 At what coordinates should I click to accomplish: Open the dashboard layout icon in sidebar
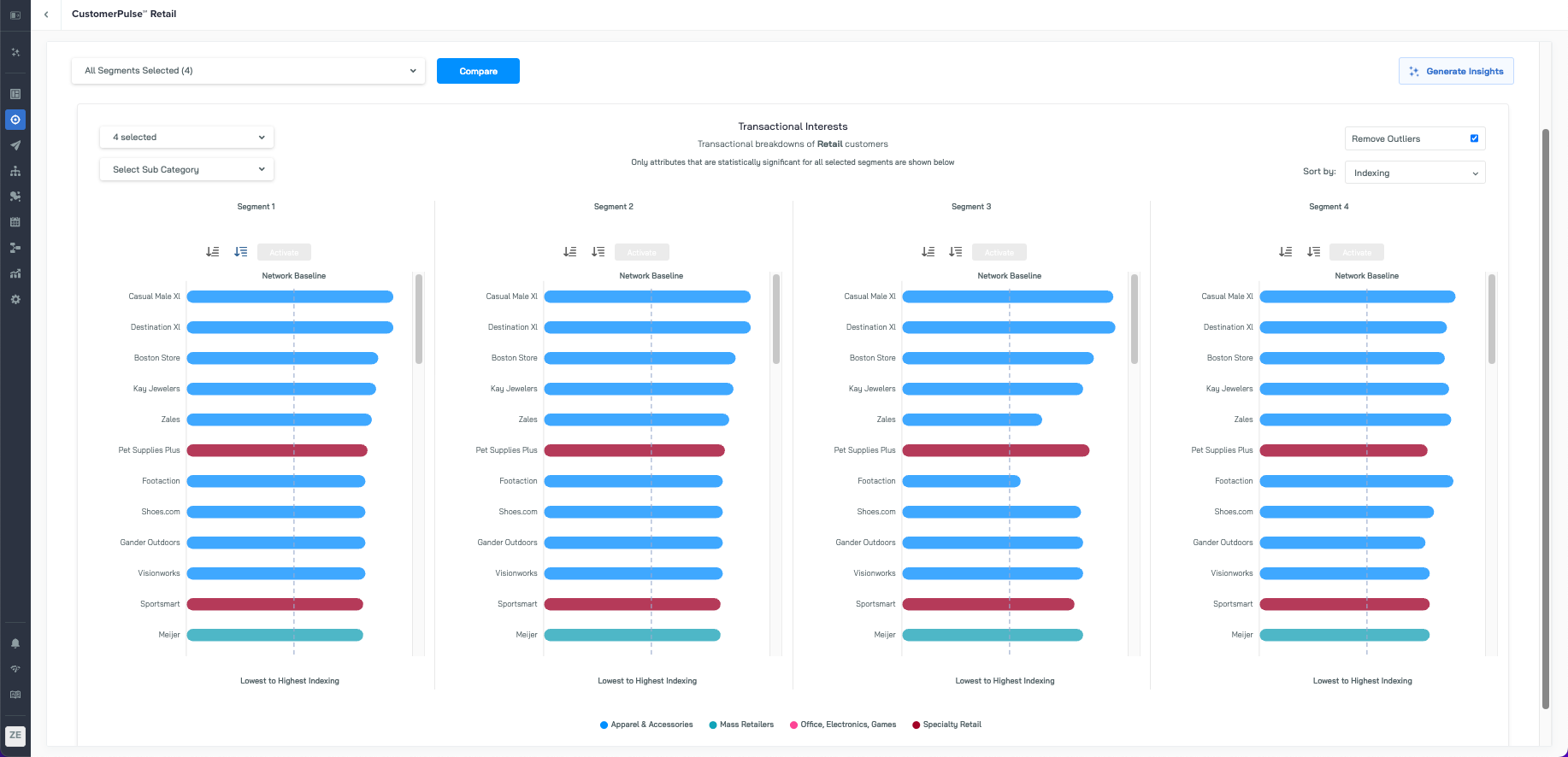click(15, 94)
